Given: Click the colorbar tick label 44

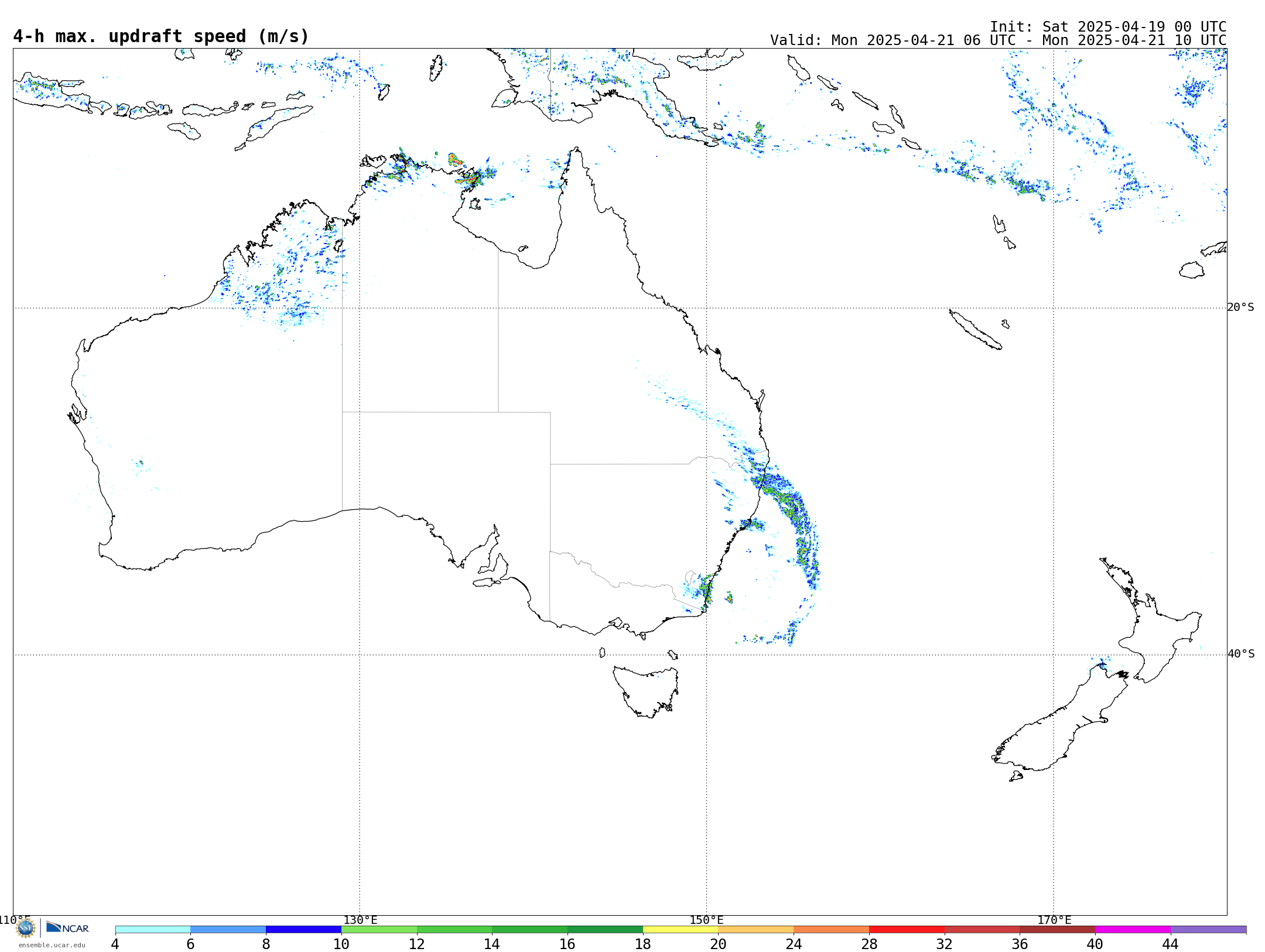Looking at the screenshot, I should tap(1171, 944).
